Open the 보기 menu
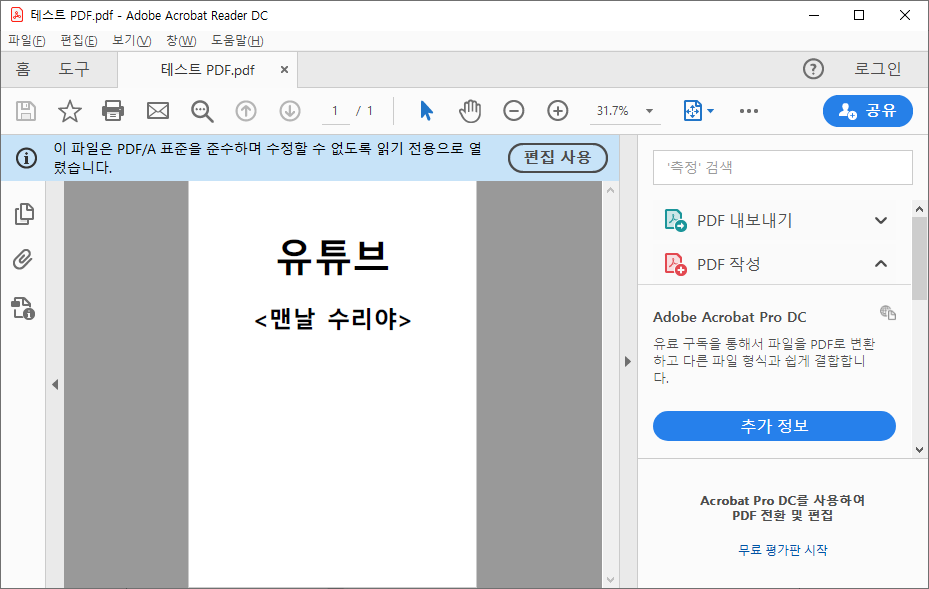929x589 pixels. [132, 41]
